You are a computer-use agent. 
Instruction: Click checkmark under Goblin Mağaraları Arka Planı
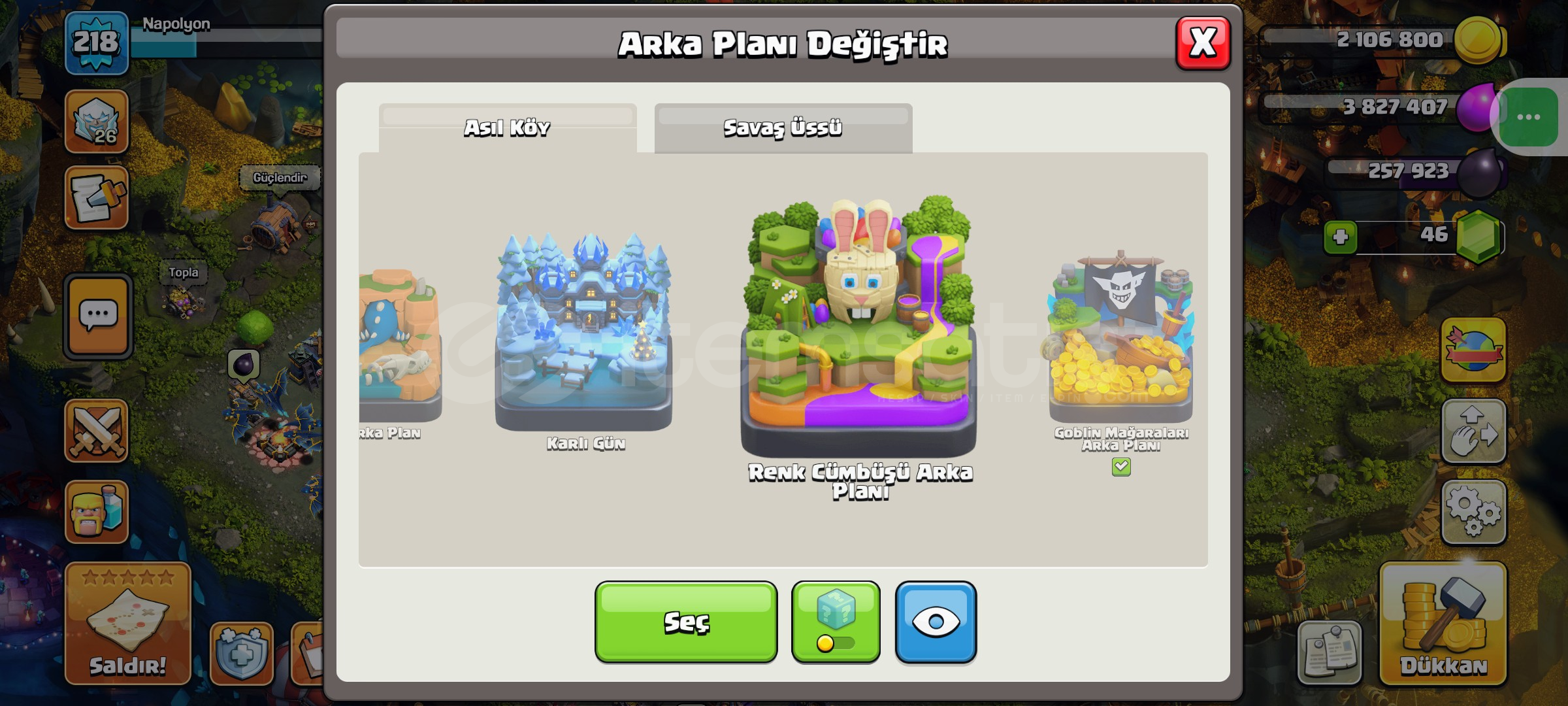pyautogui.click(x=1121, y=467)
